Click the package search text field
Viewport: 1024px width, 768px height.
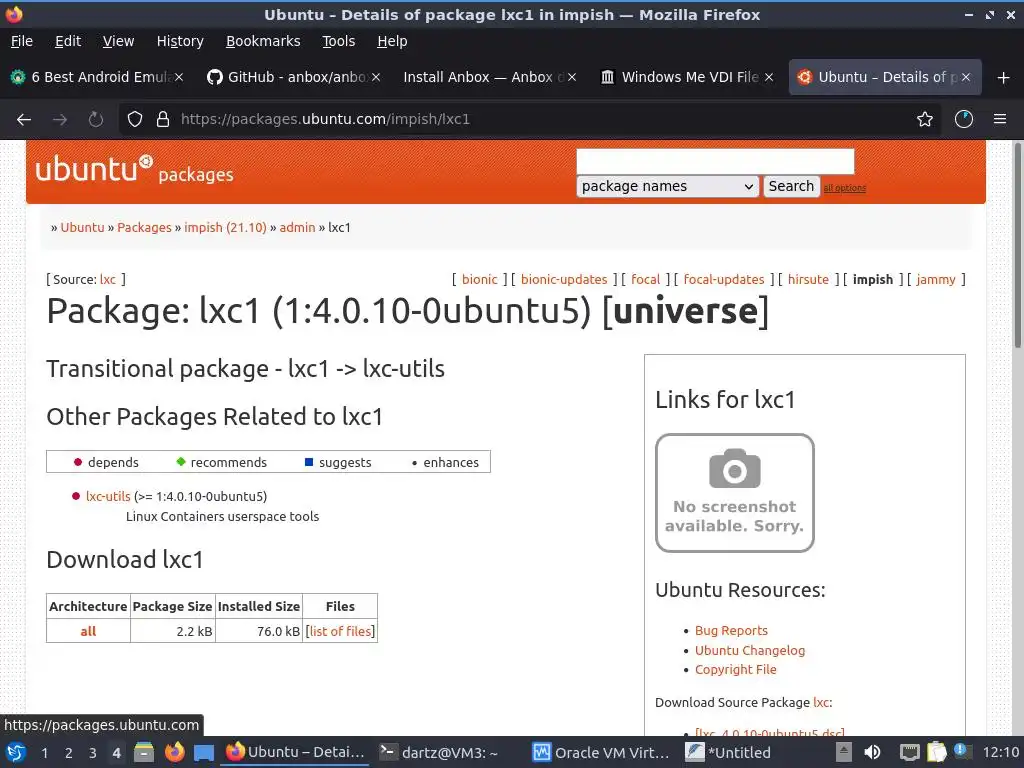(x=715, y=161)
